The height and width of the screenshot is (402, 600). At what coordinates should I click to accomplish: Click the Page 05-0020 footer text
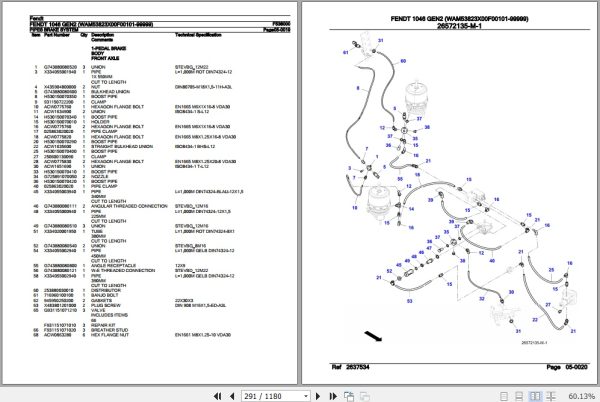[x=567, y=367]
